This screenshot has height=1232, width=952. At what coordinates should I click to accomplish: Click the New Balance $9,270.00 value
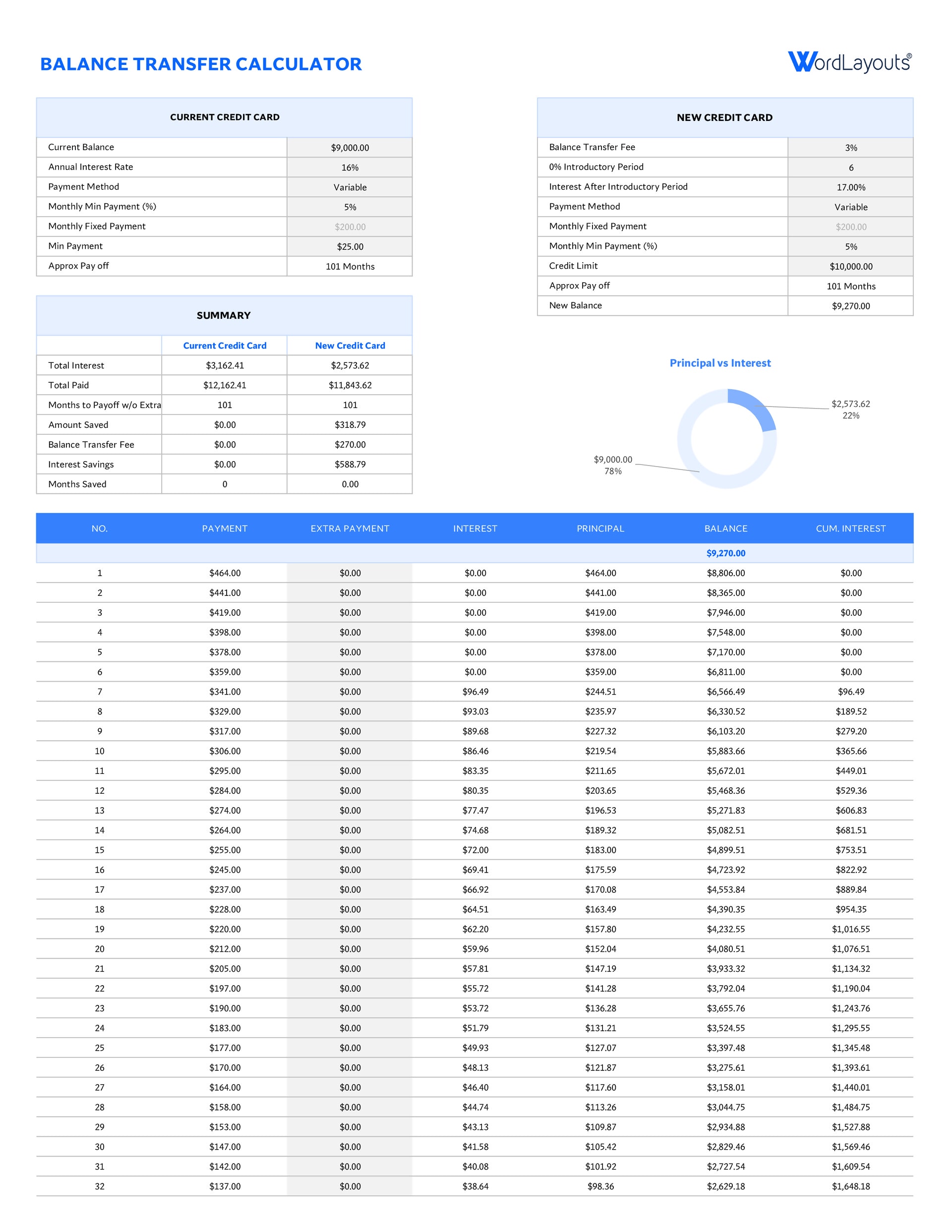coord(850,306)
